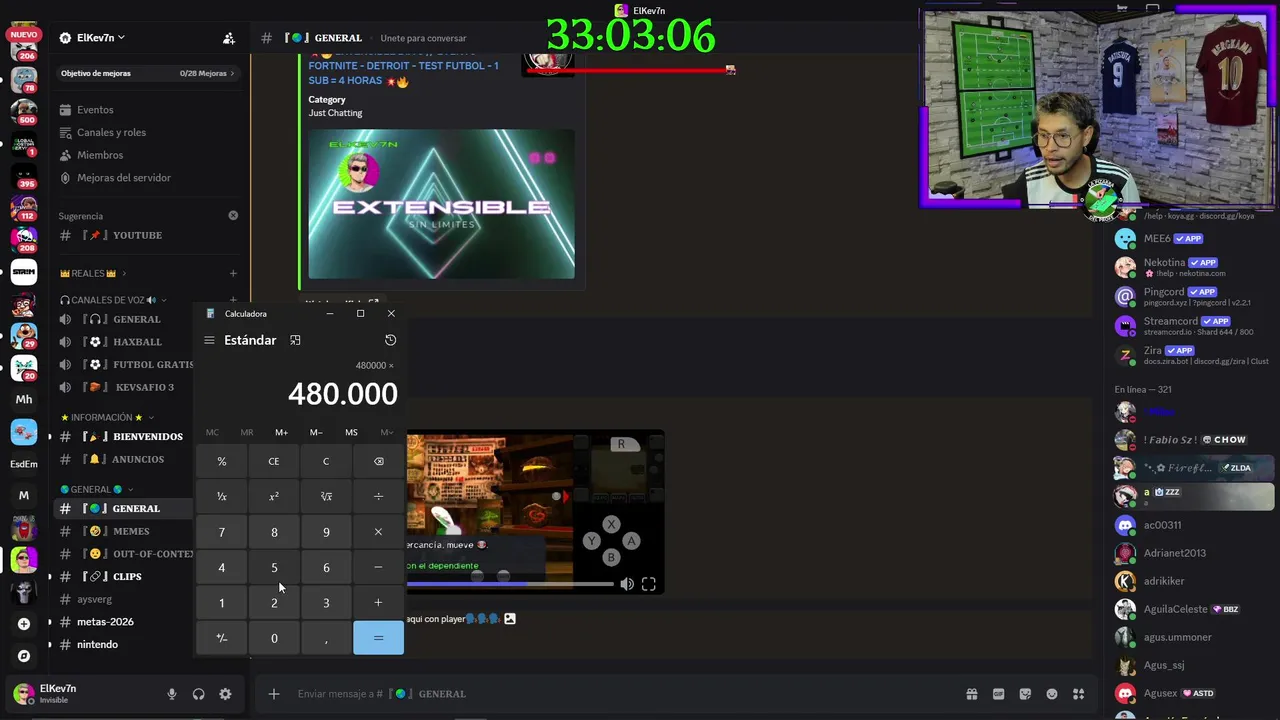Click the plus key in Calculator

pyautogui.click(x=378, y=603)
